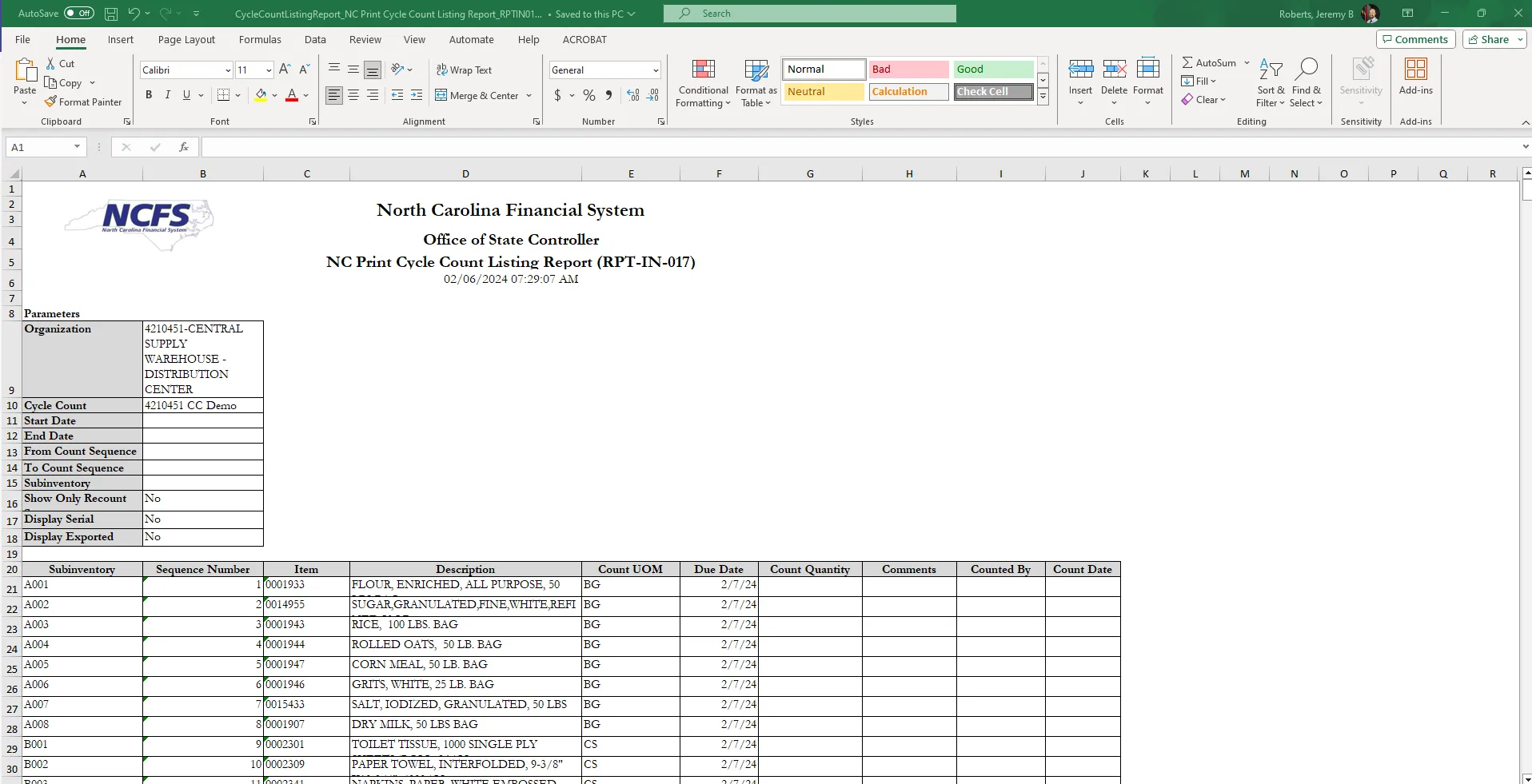This screenshot has height=784, width=1532.
Task: Click the Merge & Center icon
Action: (441, 95)
